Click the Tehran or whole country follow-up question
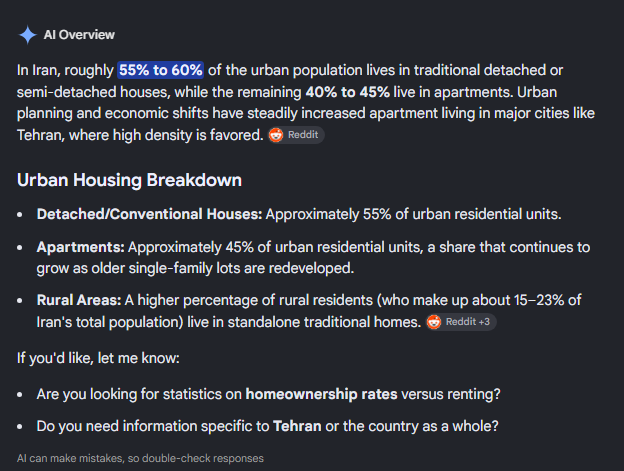Screen dimensions: 624x471 (x=267, y=426)
